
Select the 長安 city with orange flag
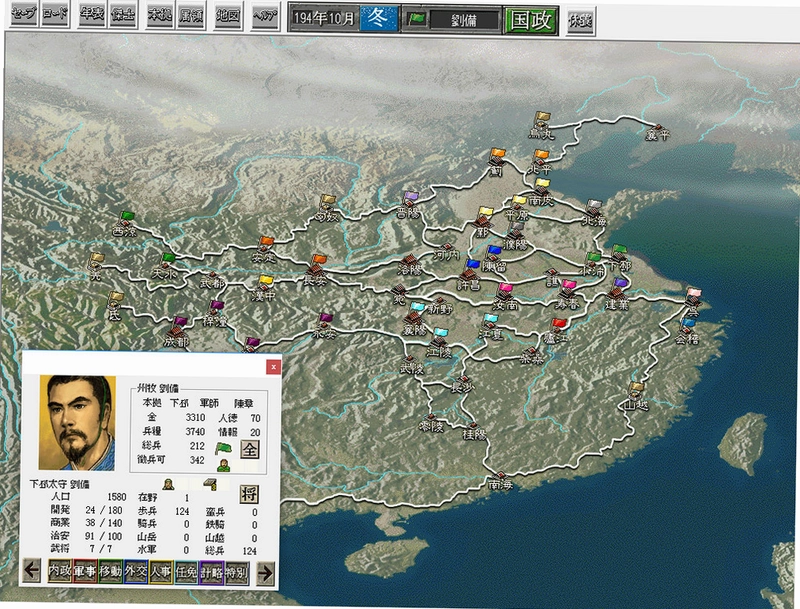click(316, 269)
